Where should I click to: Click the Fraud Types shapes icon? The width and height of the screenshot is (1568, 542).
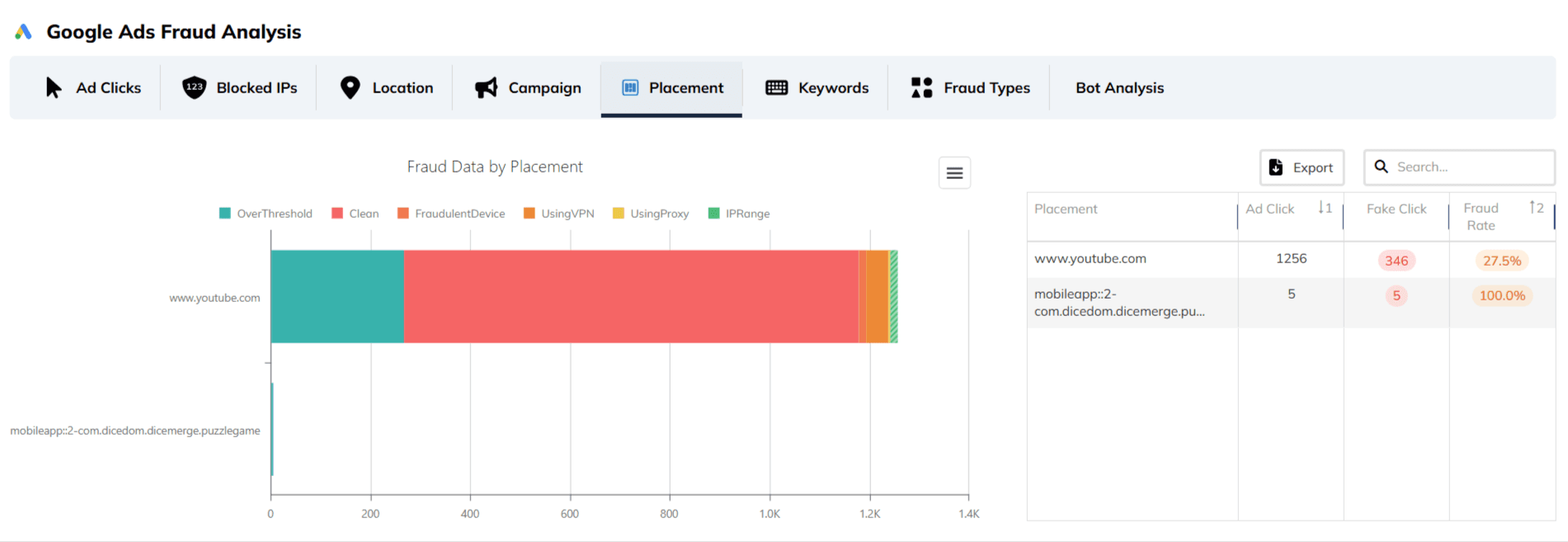921,87
